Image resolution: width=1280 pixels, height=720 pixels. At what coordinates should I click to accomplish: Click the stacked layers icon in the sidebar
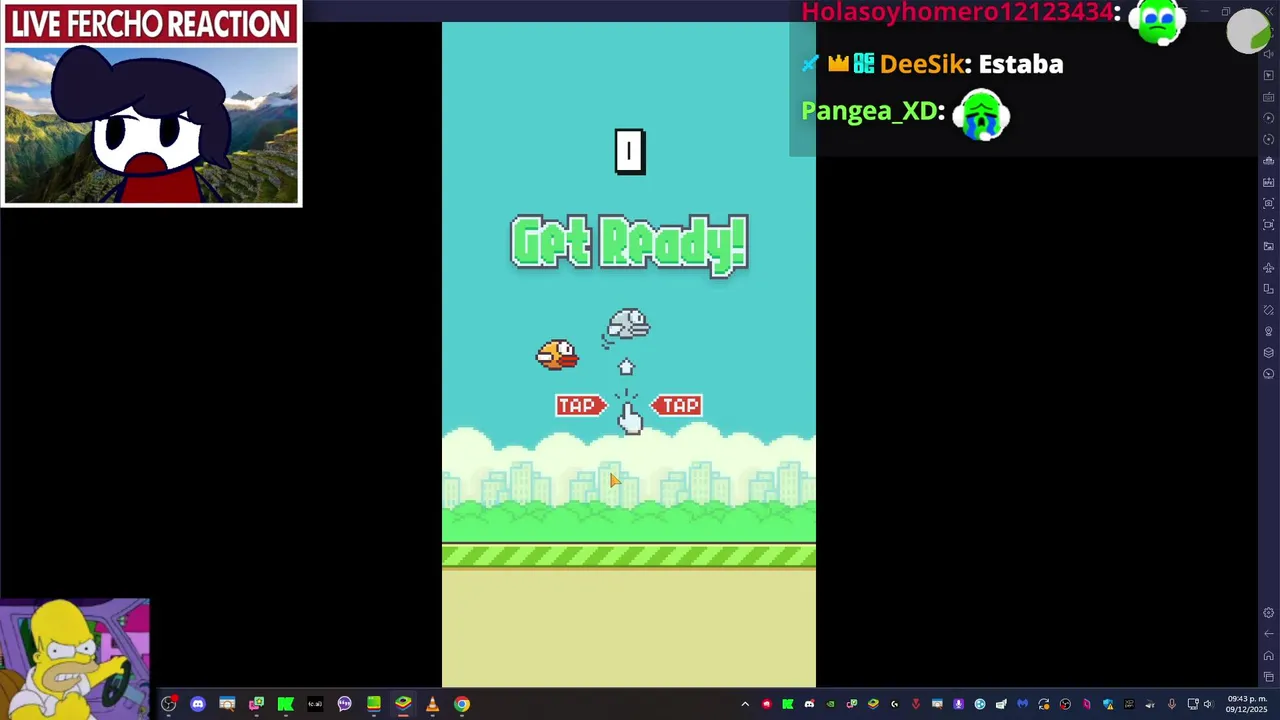1269,353
